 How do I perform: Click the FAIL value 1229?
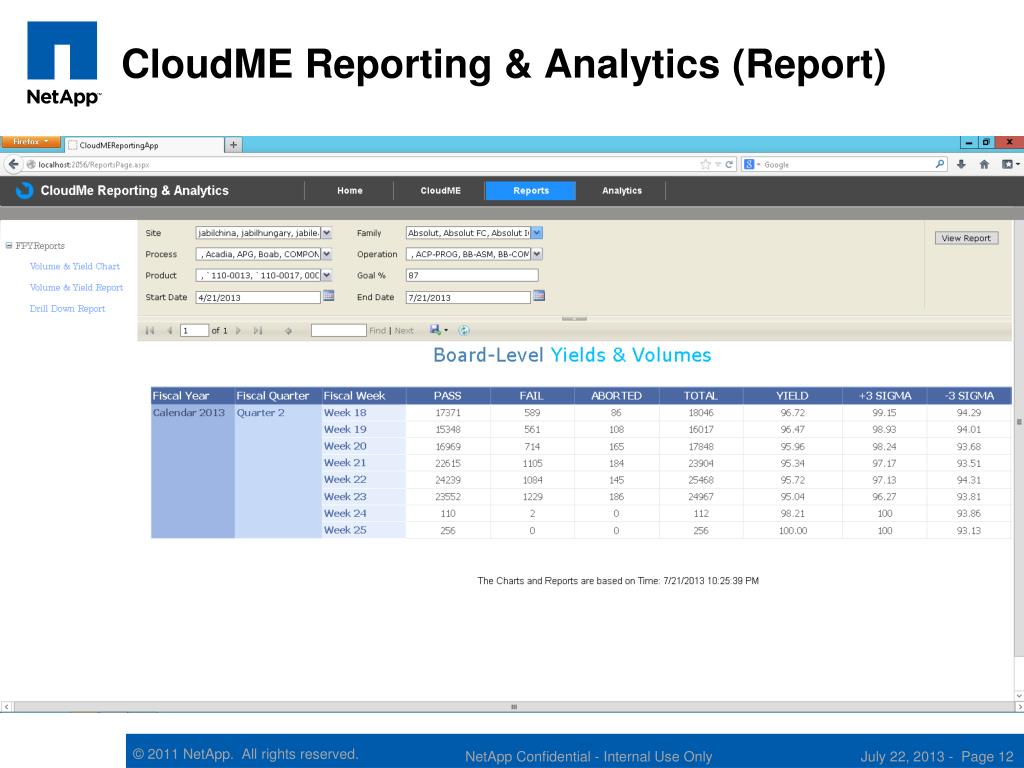532,497
